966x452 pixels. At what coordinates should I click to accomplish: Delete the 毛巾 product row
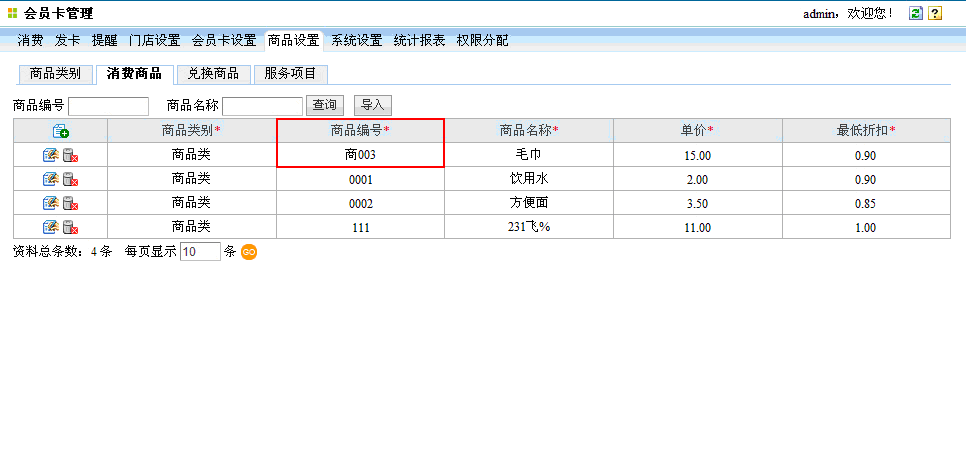(70, 155)
